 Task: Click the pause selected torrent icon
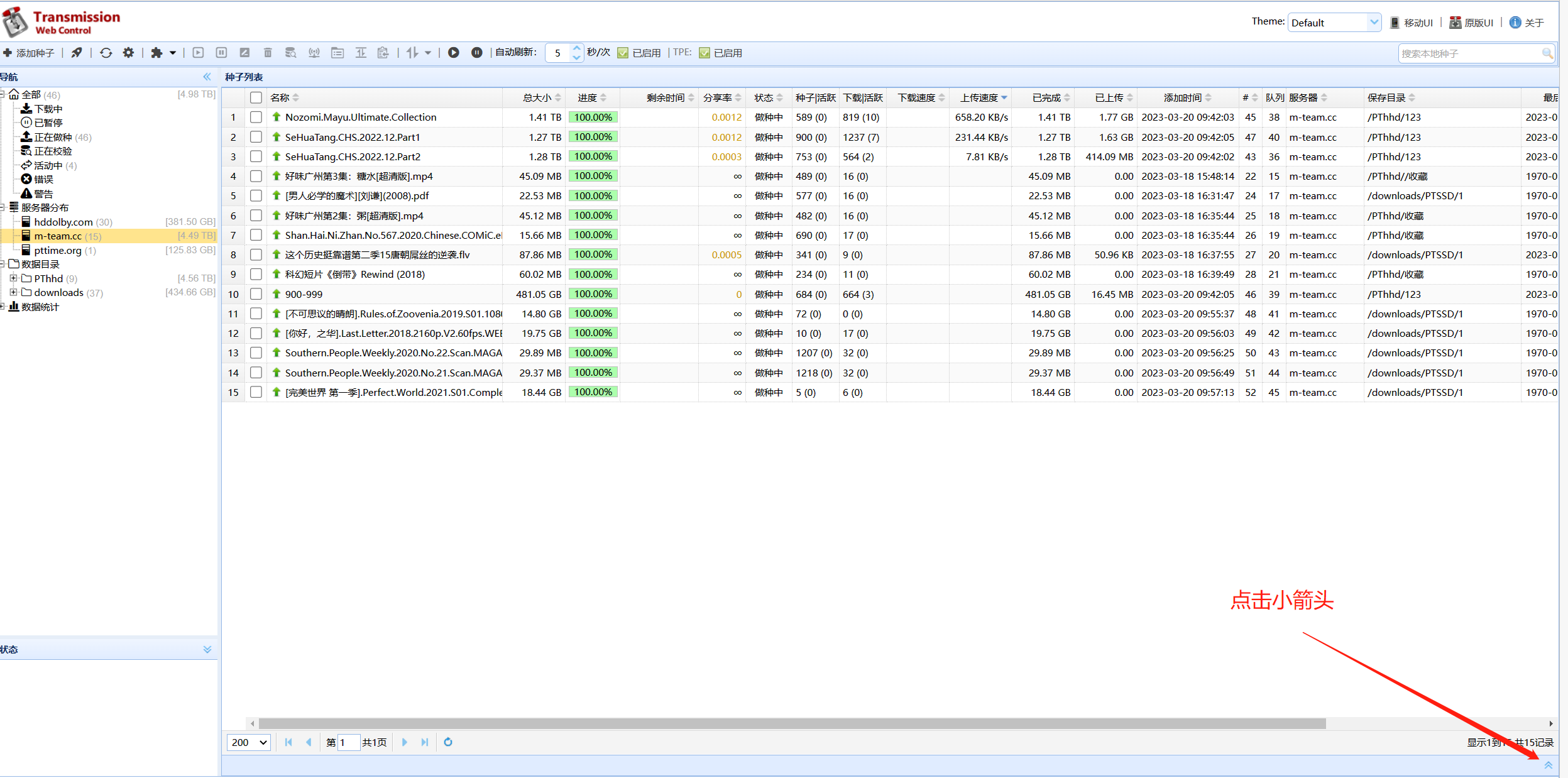coord(221,53)
